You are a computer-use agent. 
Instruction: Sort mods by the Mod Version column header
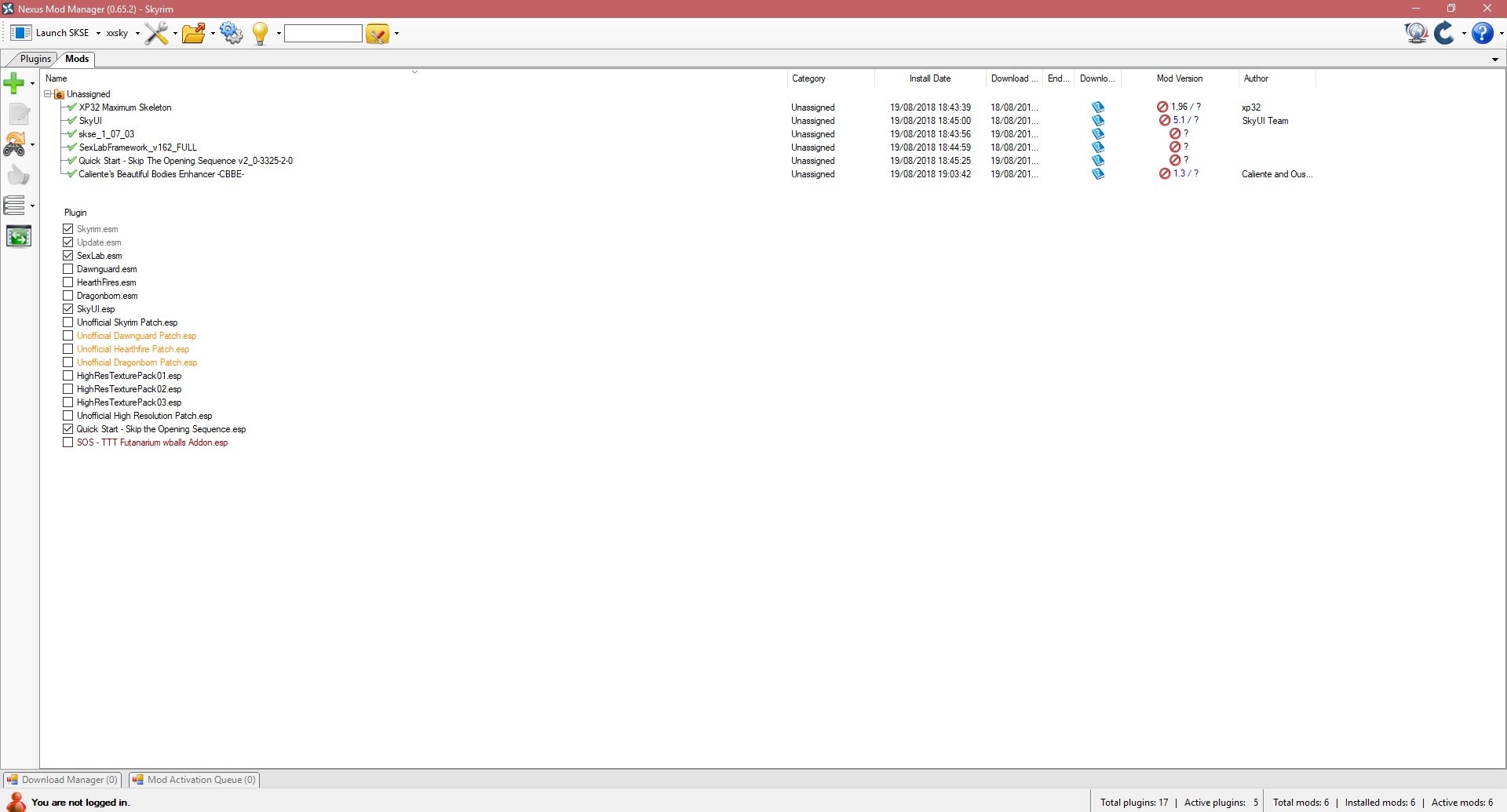click(x=1180, y=78)
